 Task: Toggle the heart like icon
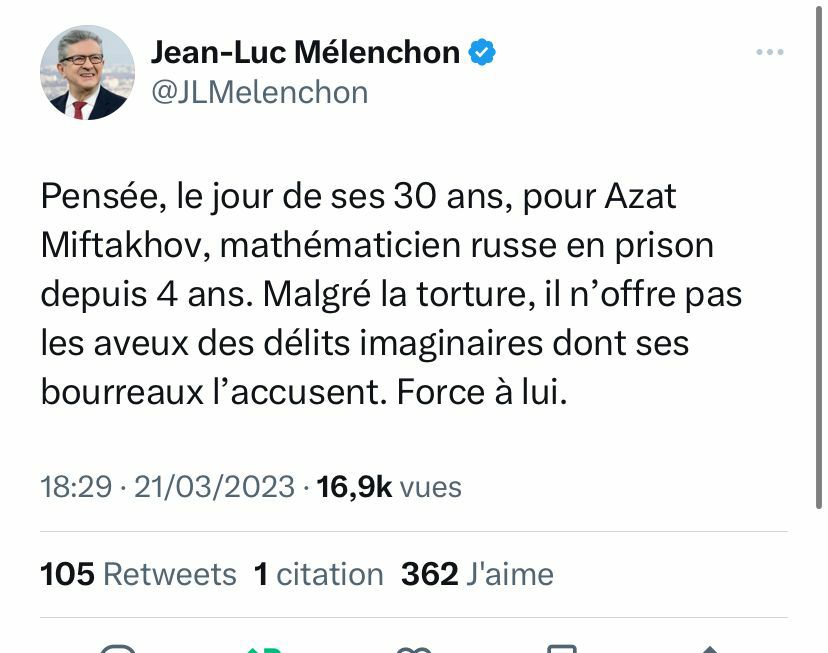(x=414, y=649)
